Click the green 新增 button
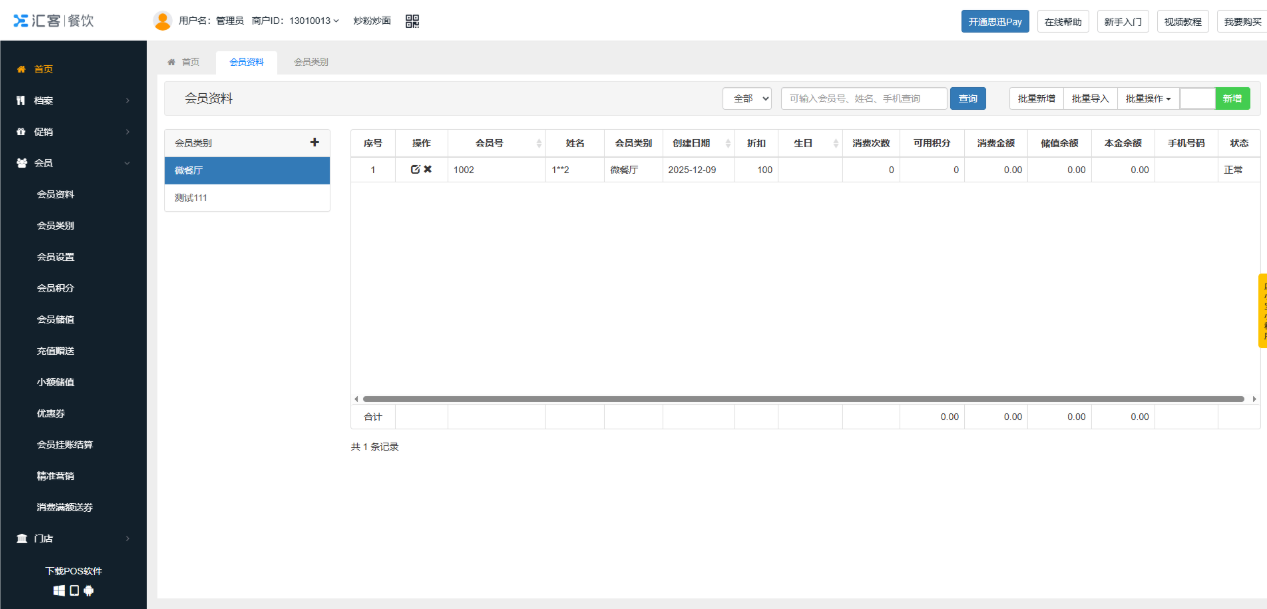This screenshot has height=609, width=1267. (x=1232, y=99)
